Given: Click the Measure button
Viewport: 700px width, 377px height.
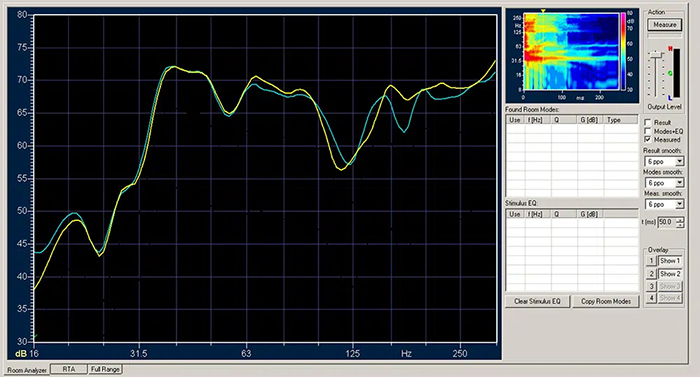Looking at the screenshot, I should pos(665,25).
